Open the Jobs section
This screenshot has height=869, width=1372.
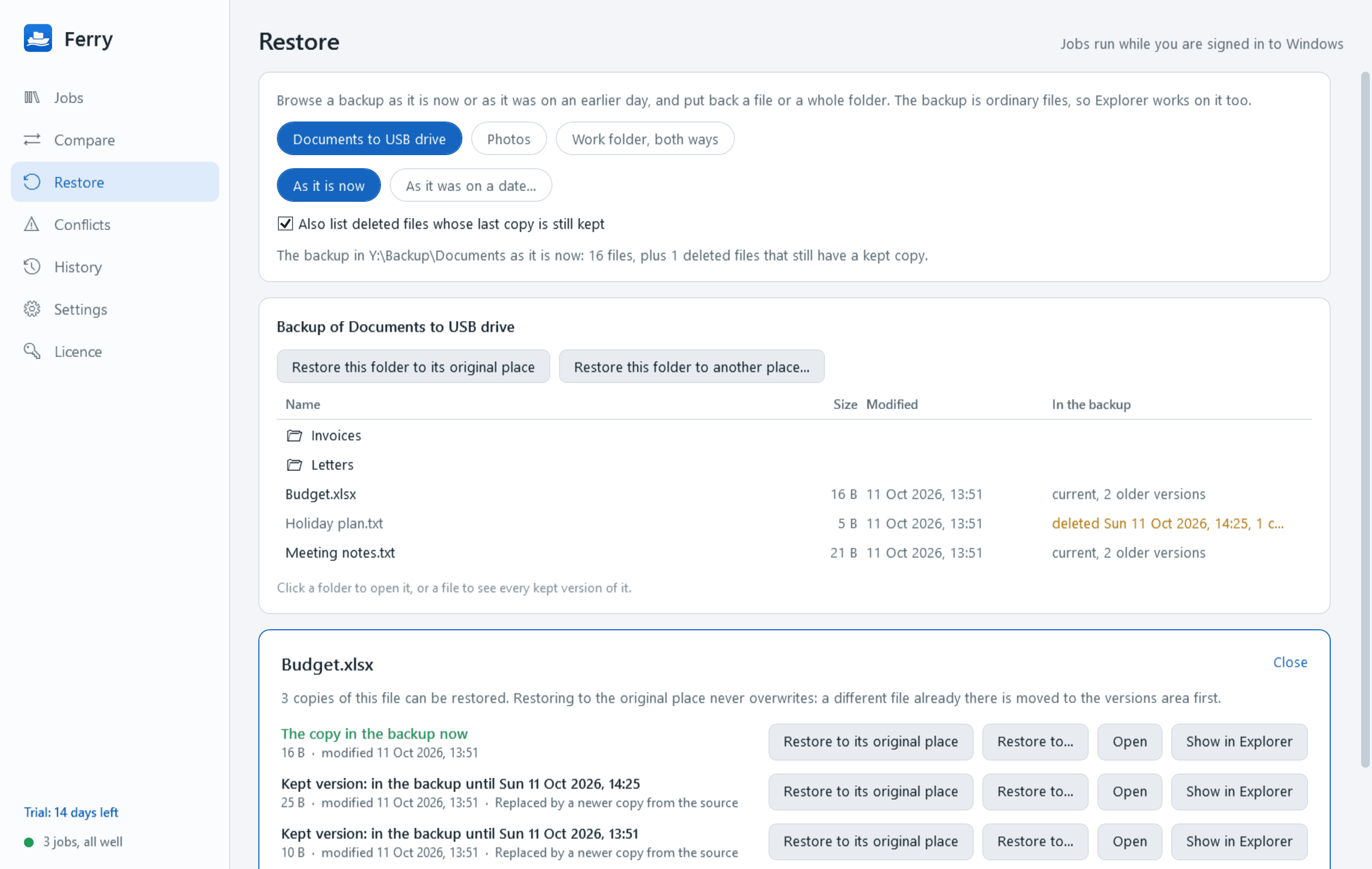click(x=115, y=98)
